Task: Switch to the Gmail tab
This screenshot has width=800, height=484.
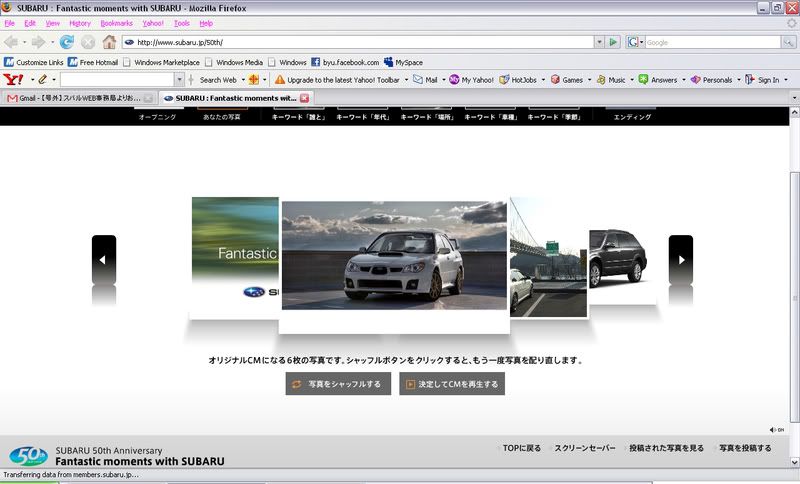Action: 79,98
